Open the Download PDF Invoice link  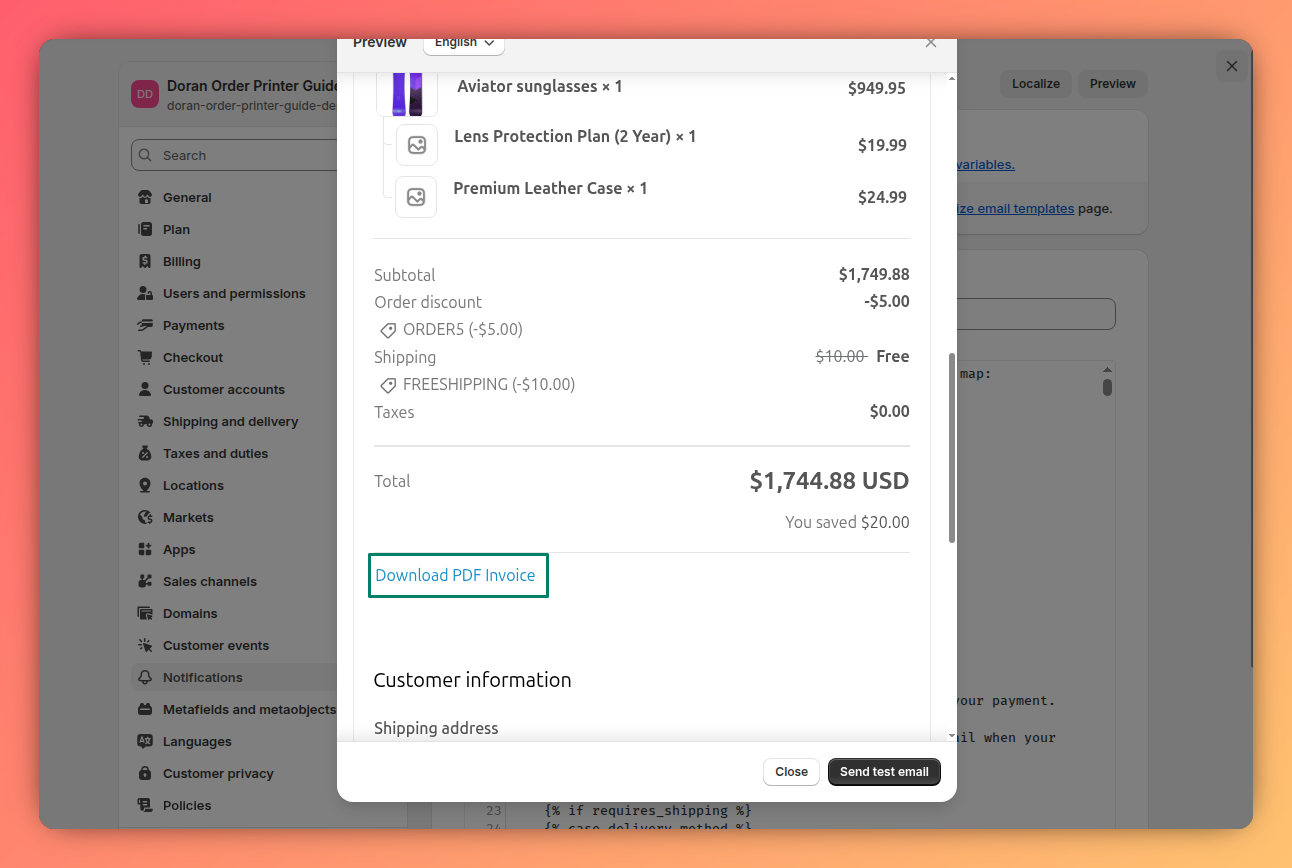tap(455, 575)
